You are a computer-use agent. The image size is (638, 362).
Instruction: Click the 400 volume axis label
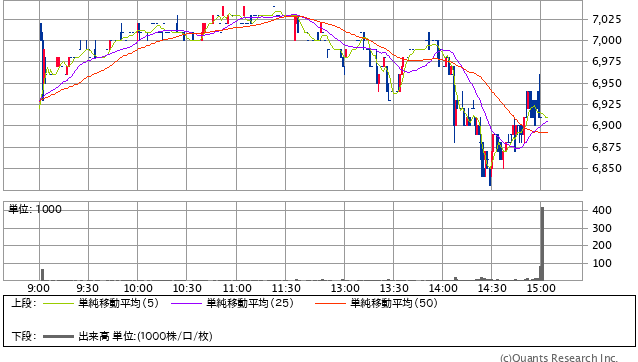(x=602, y=210)
